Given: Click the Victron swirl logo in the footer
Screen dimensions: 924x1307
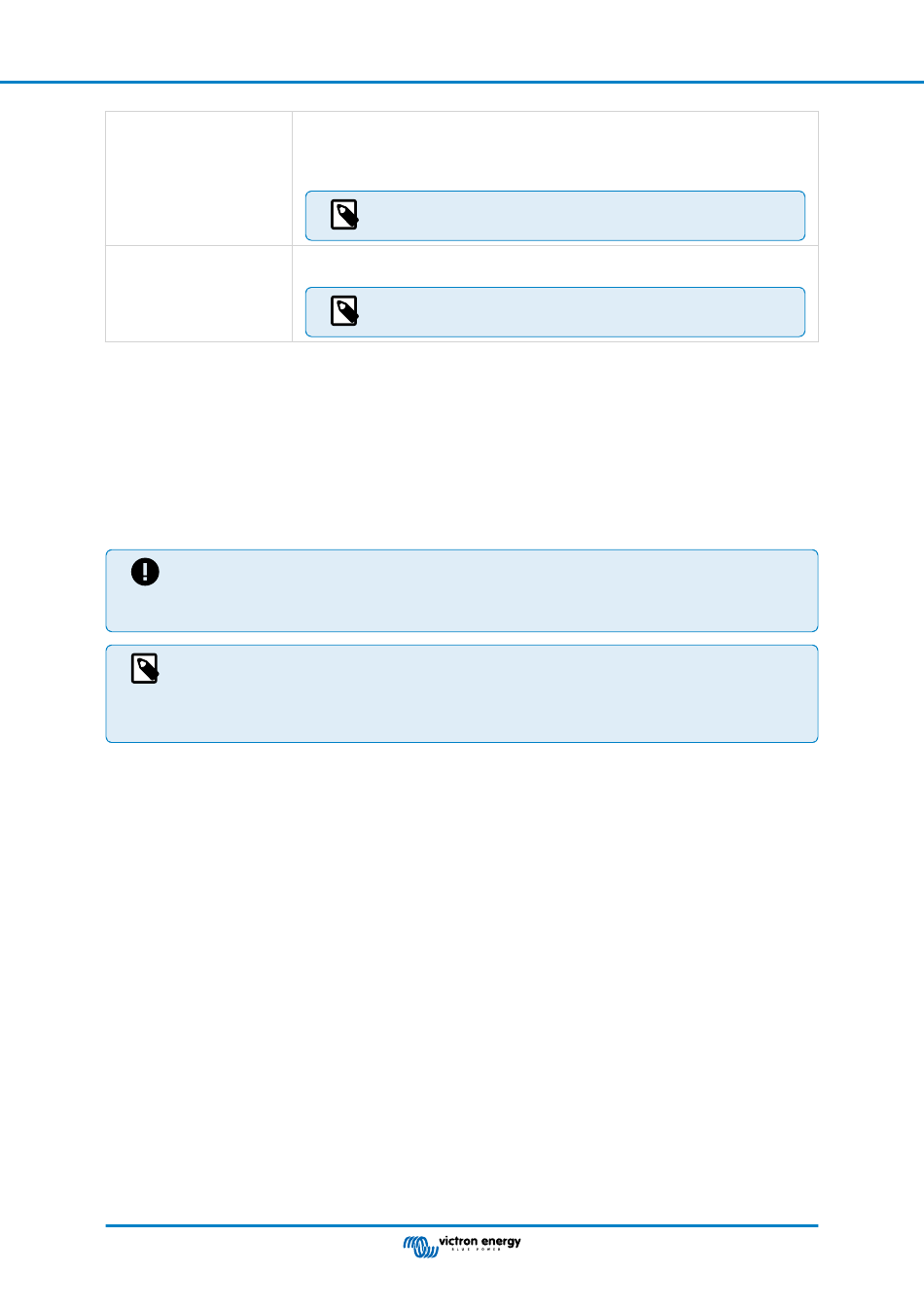Looking at the screenshot, I should (420, 1246).
